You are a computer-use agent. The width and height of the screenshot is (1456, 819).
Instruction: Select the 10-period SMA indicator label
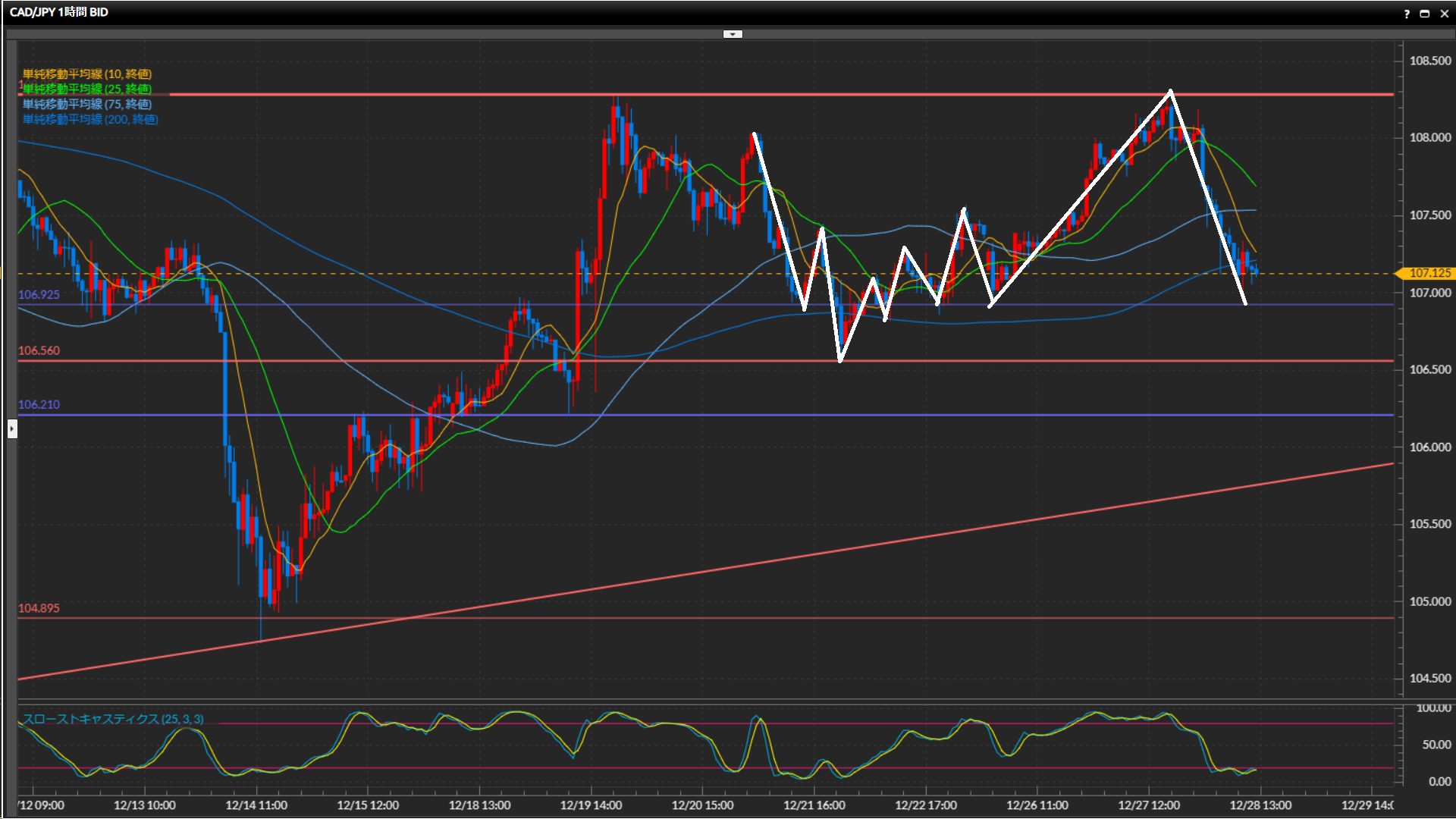point(87,74)
